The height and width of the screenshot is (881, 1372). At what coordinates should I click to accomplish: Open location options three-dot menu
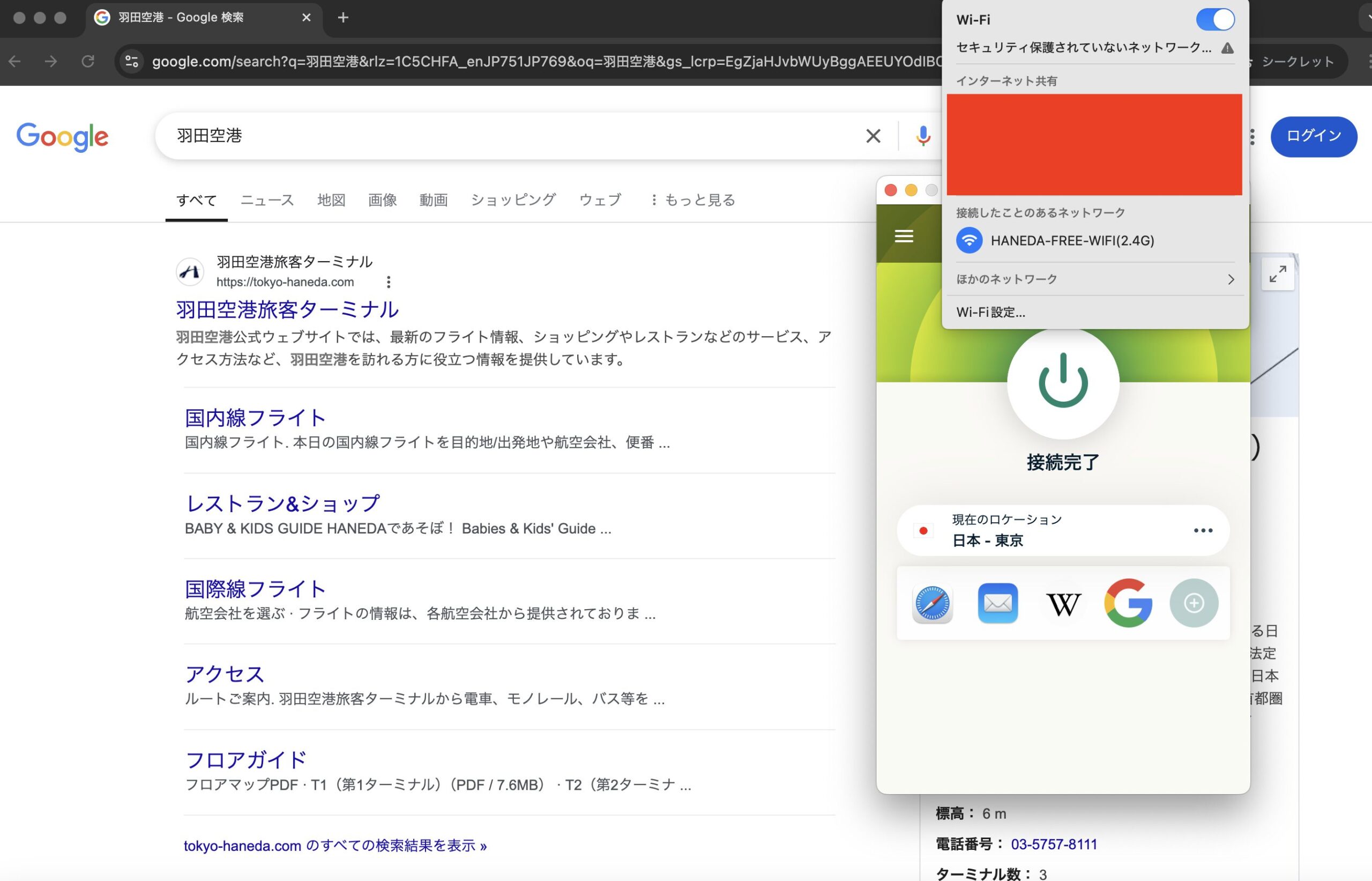1203,530
